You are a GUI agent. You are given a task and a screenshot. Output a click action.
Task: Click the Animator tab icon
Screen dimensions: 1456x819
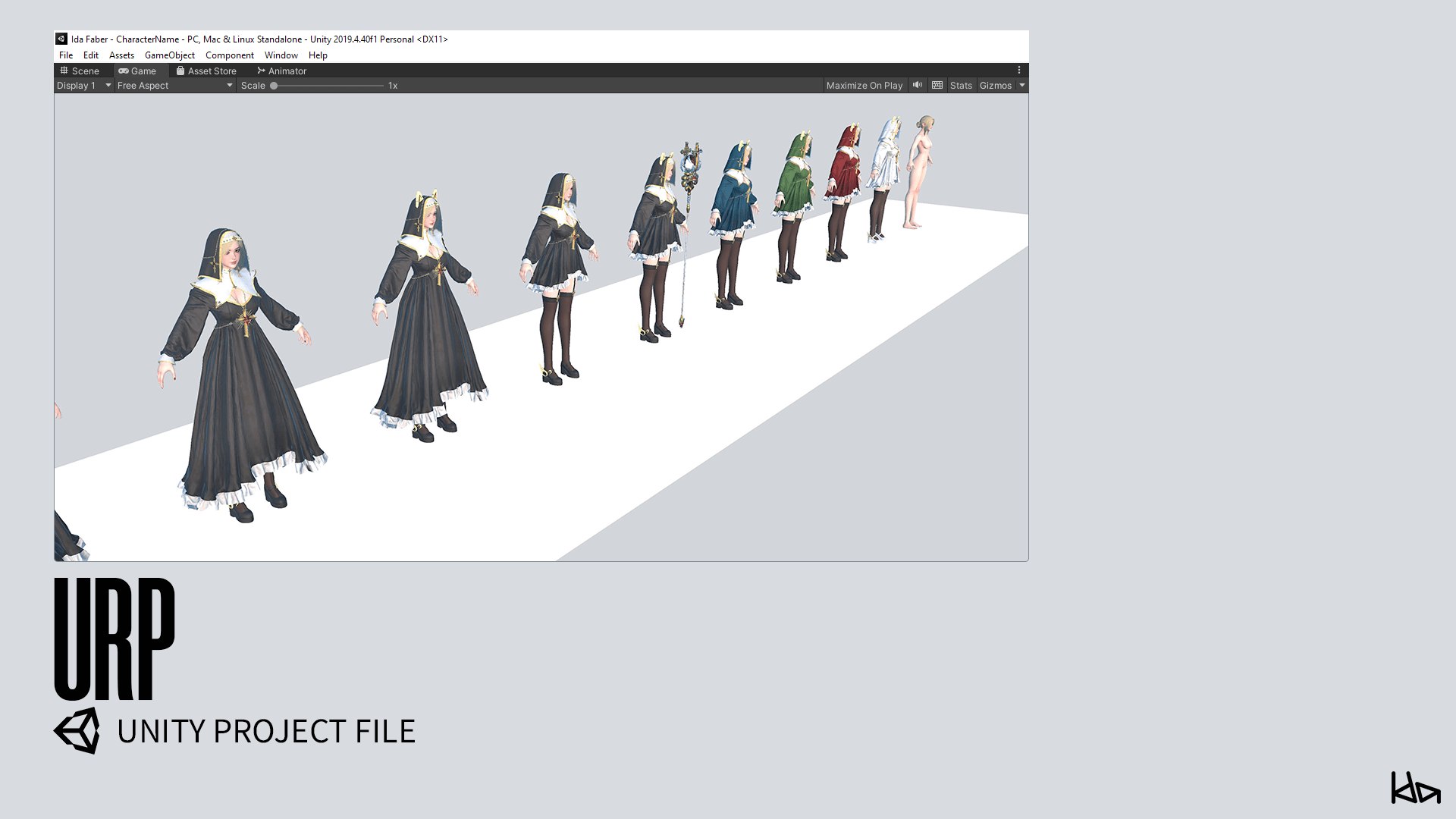click(x=261, y=71)
